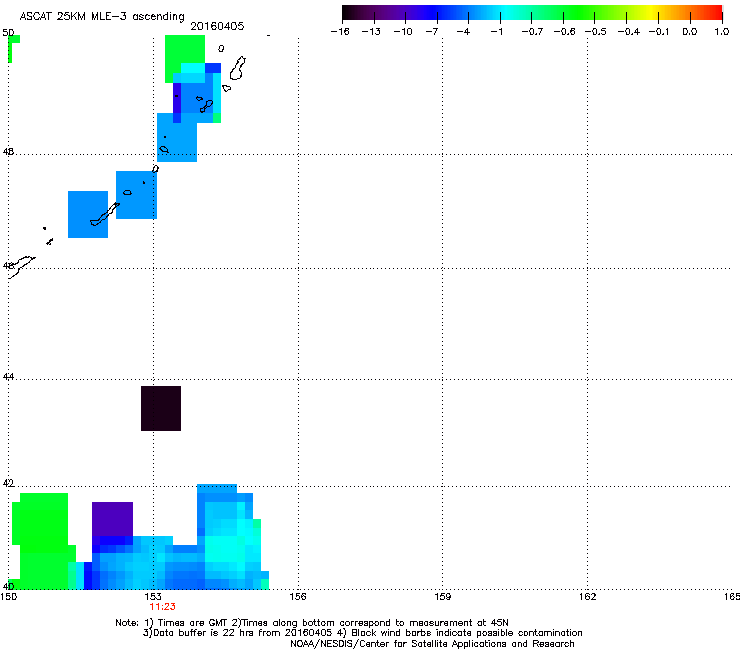Viewport: 740px width, 650px height.
Task: Click the date label '20160405'
Action: (x=217, y=26)
